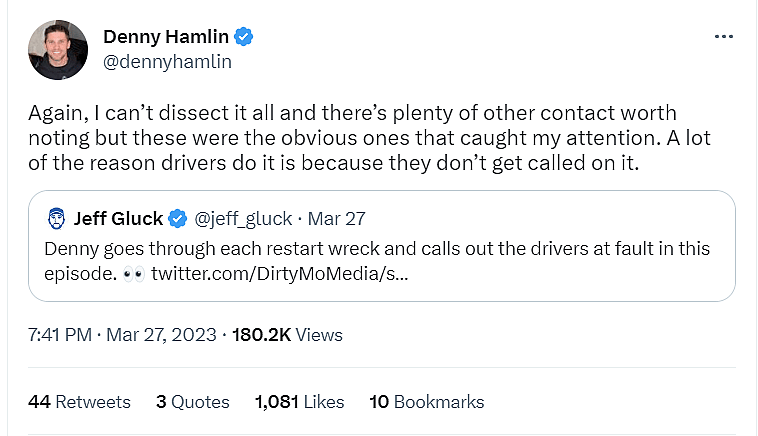Open Jeff Gluck's name in quoted tweet
Screen dimensions: 758x436
(118, 218)
